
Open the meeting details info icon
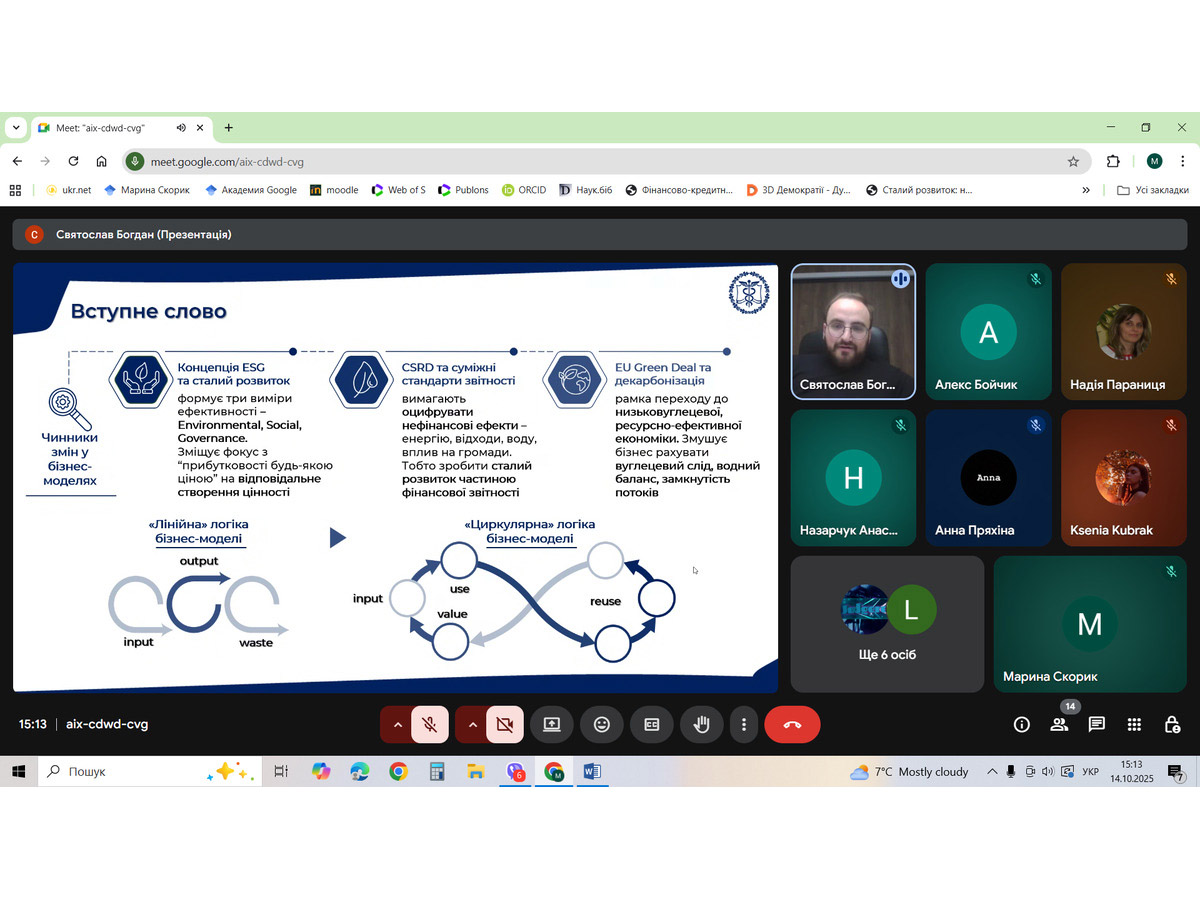pyautogui.click(x=1022, y=725)
